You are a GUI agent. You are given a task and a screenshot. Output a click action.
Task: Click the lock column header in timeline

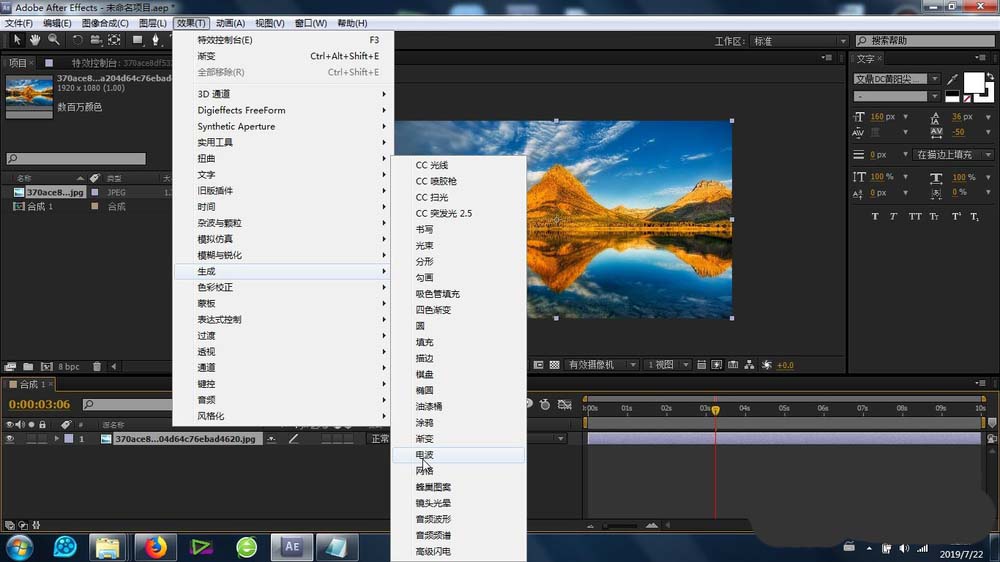[x=42, y=424]
